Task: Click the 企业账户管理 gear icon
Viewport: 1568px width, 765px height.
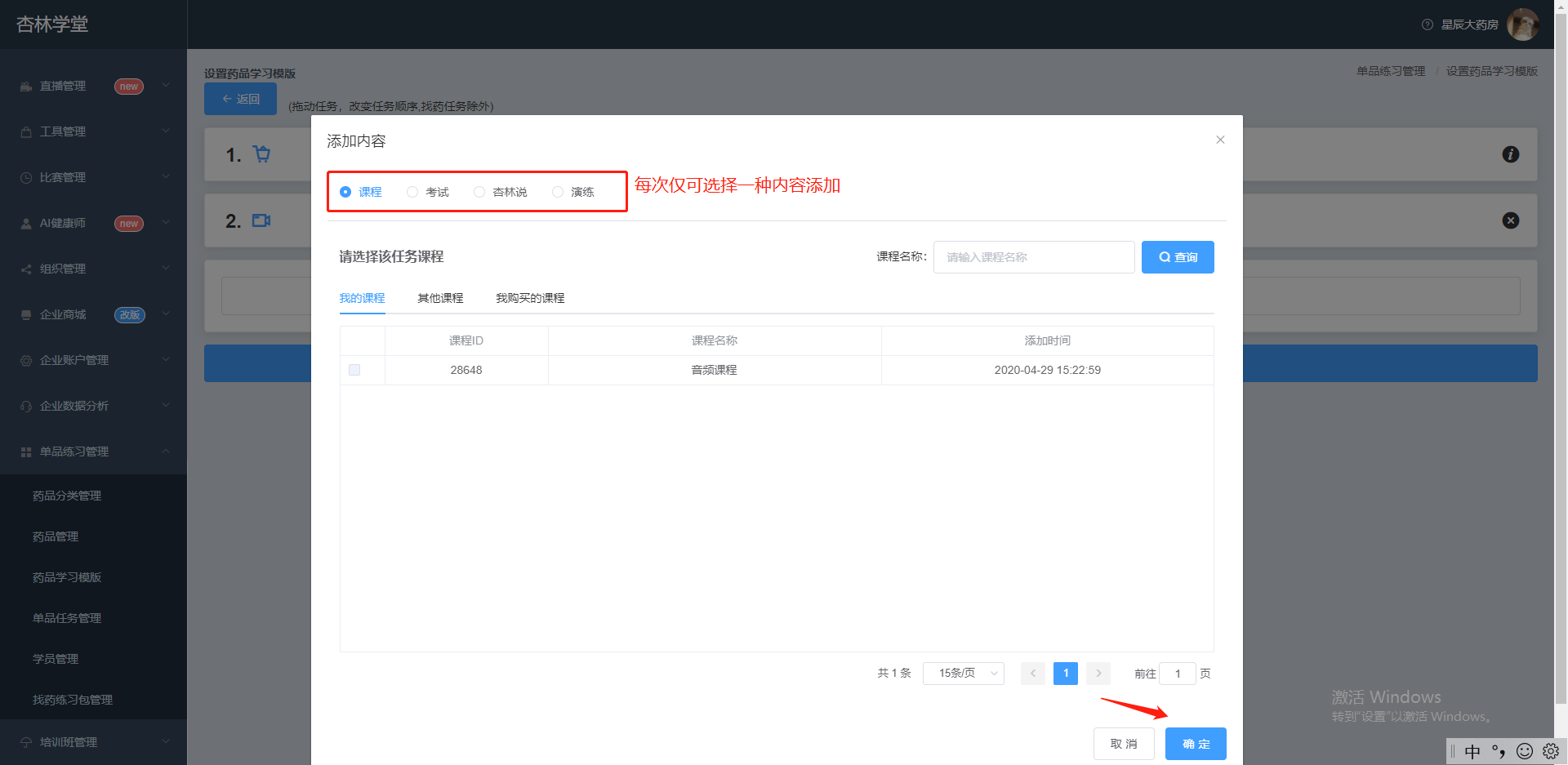Action: click(x=26, y=361)
